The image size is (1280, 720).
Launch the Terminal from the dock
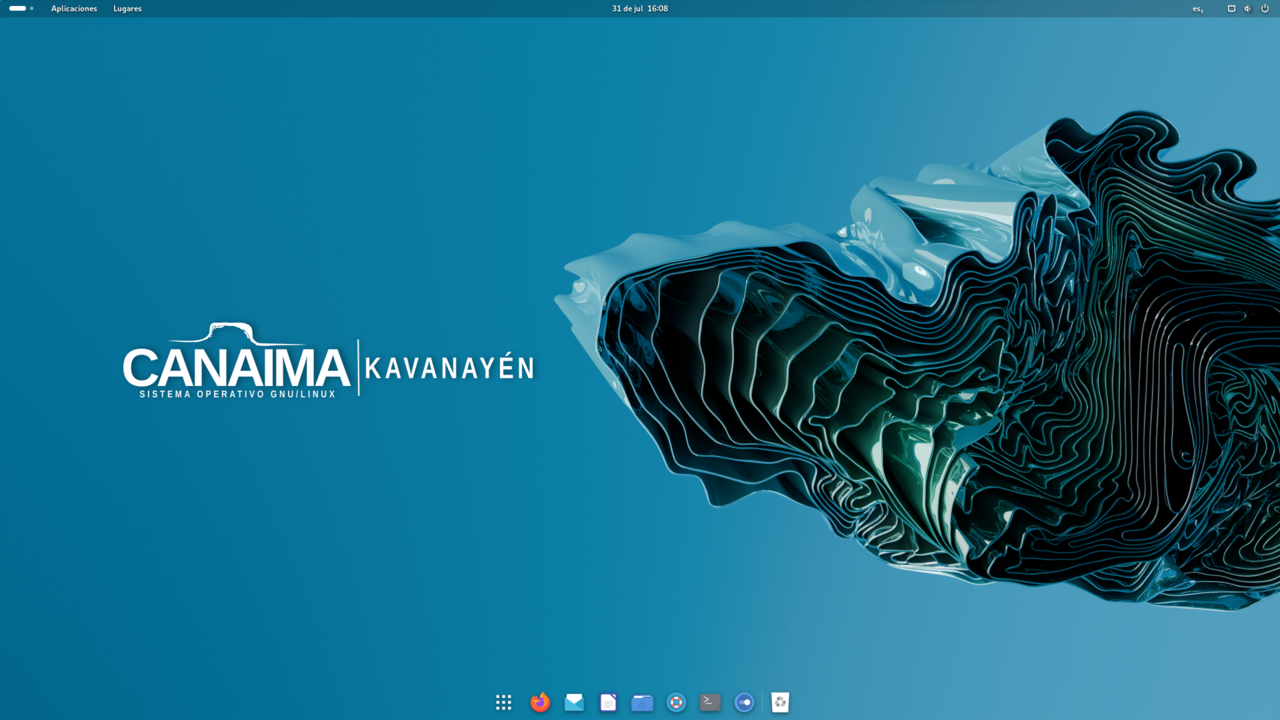click(x=710, y=702)
